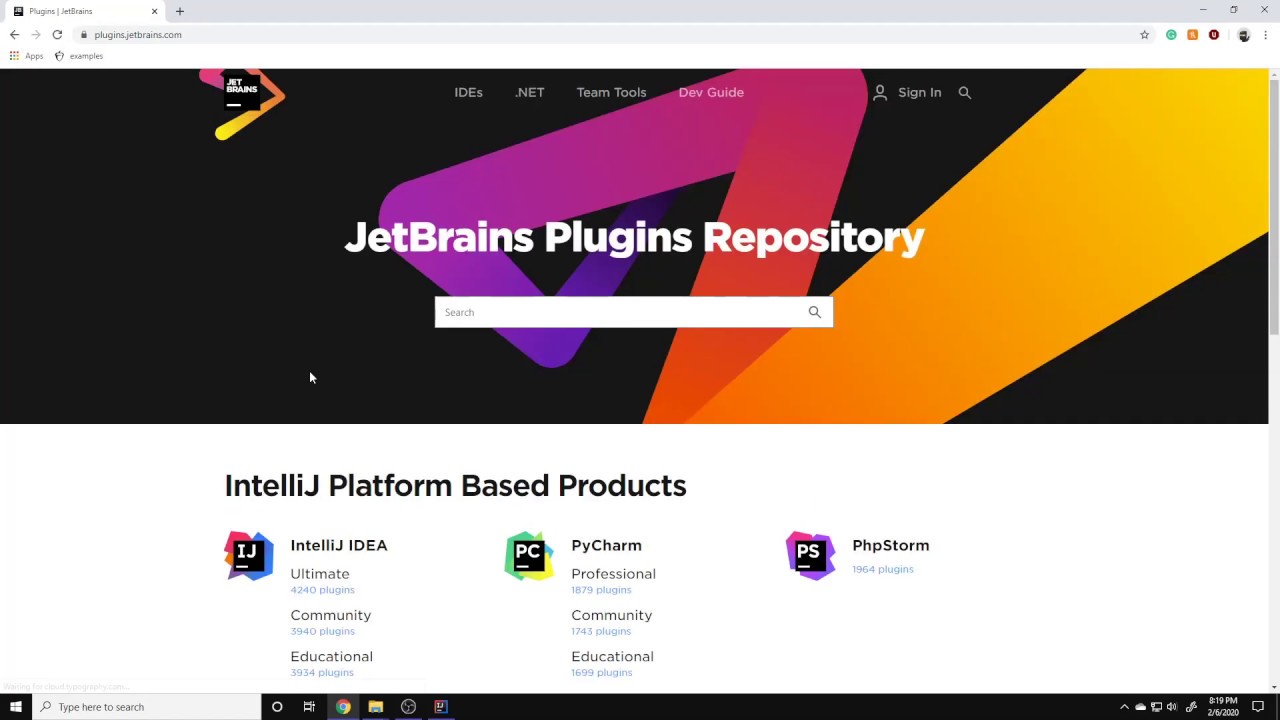This screenshot has width=1280, height=720.
Task: Click the scrollbar down arrow
Action: [1274, 686]
